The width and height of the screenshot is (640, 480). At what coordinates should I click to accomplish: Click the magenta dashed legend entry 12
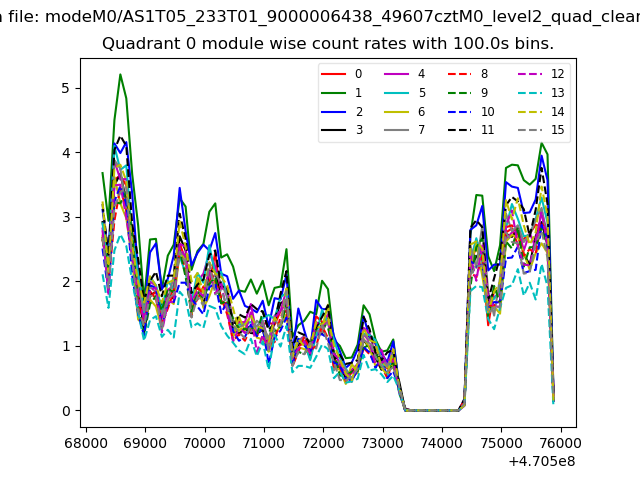[x=539, y=74]
